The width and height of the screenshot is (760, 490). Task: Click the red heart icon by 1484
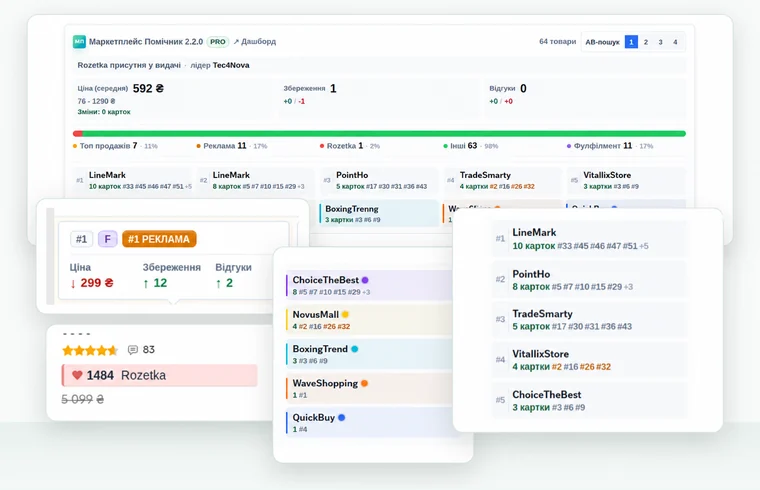pos(77,375)
